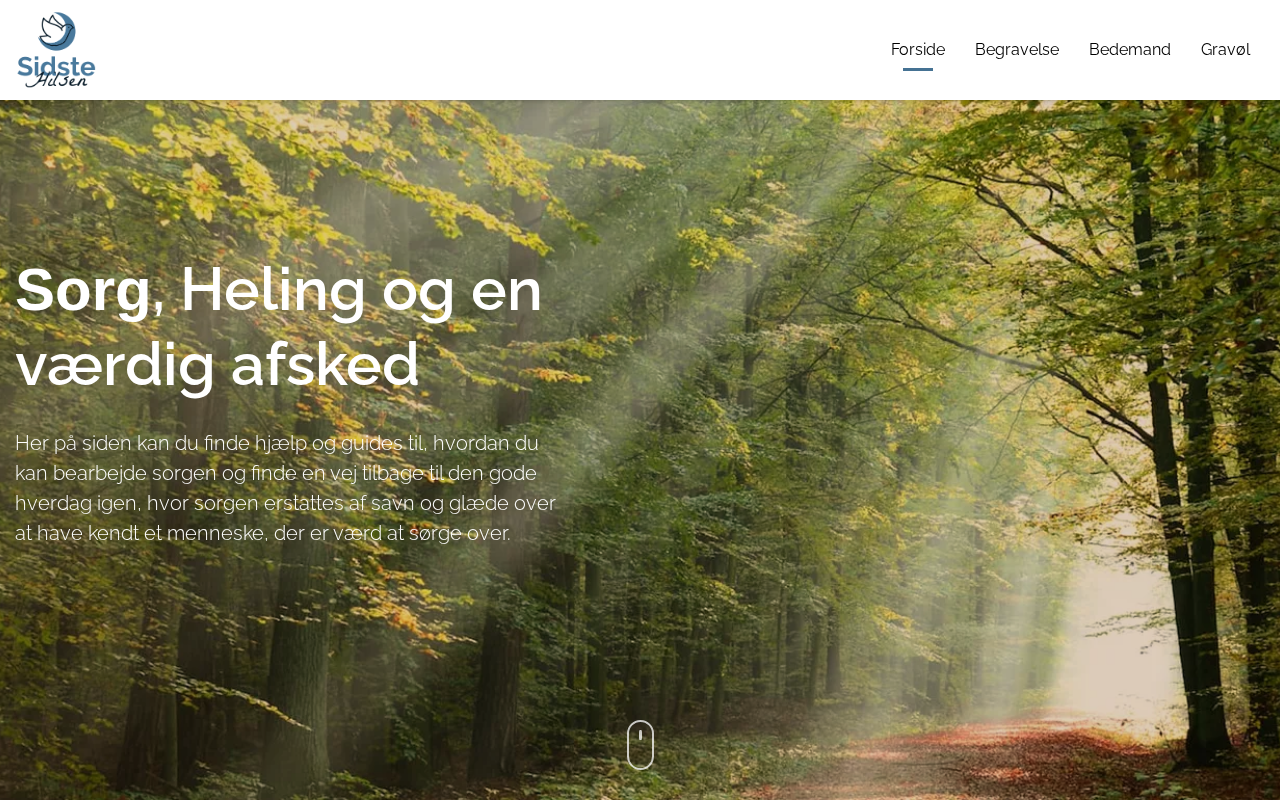Click the word 'Heling' in the headline
Screen dimensions: 1280x800
tap(273, 289)
